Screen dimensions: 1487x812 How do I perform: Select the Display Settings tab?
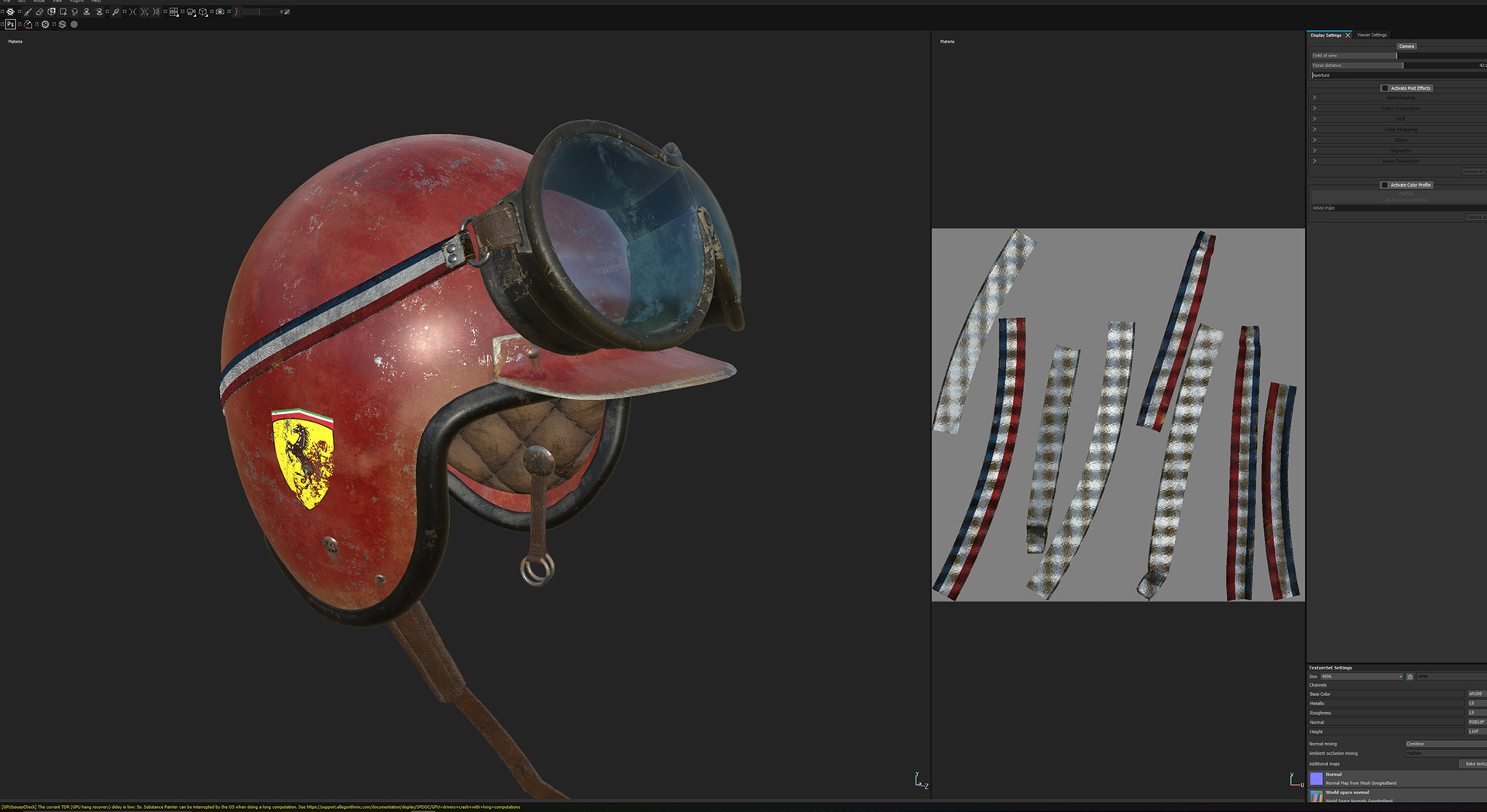[1326, 35]
